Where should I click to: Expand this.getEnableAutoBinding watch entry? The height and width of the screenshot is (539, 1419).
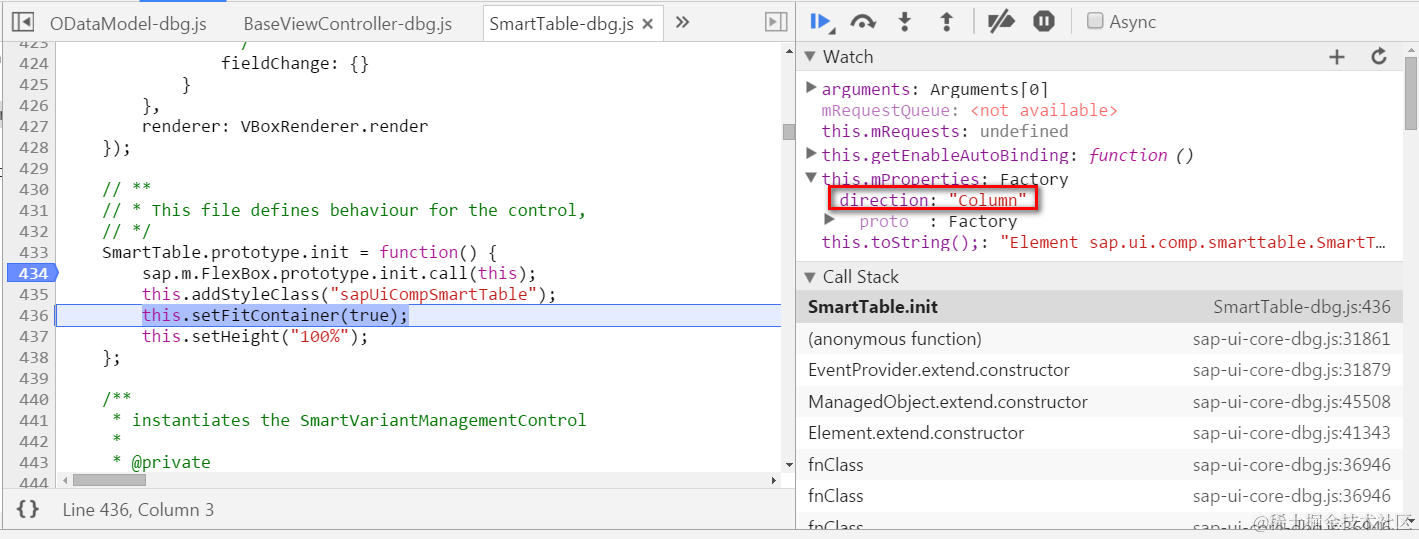pyautogui.click(x=811, y=154)
